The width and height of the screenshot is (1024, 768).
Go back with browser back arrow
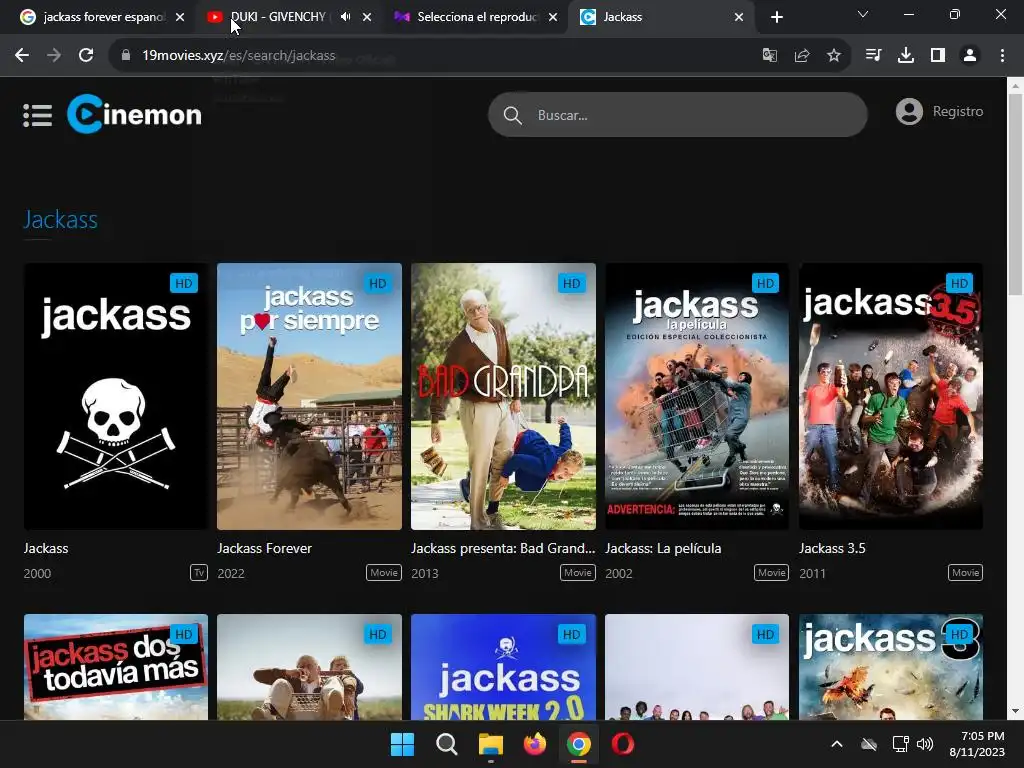click(22, 56)
